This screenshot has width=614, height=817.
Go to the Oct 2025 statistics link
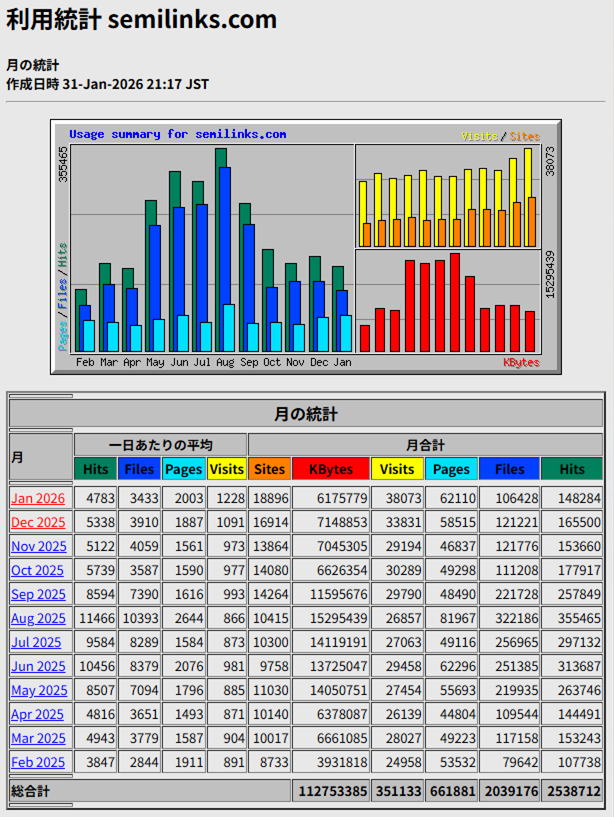click(x=37, y=570)
